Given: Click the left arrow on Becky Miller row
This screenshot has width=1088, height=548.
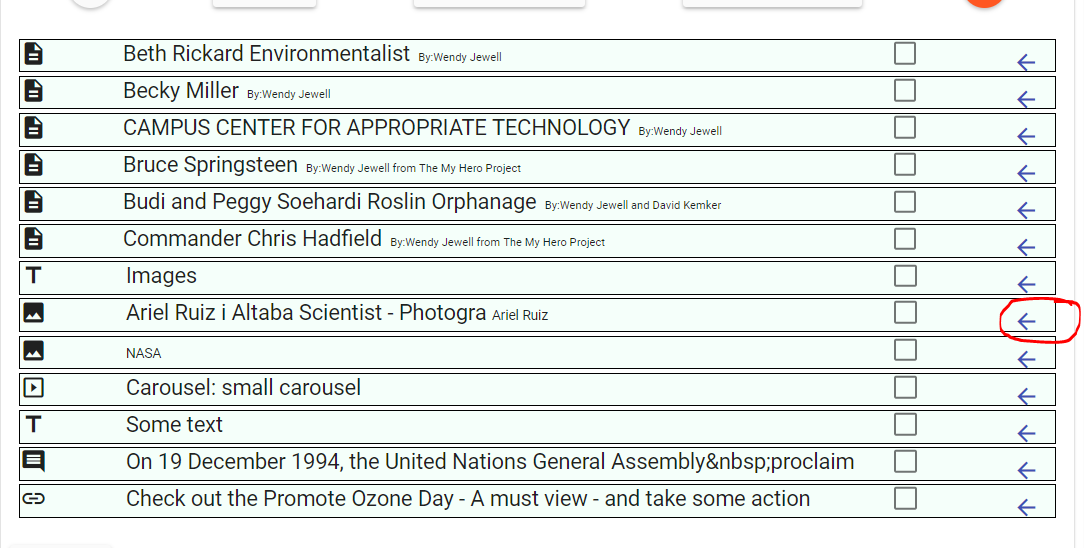Looking at the screenshot, I should coord(1026,99).
